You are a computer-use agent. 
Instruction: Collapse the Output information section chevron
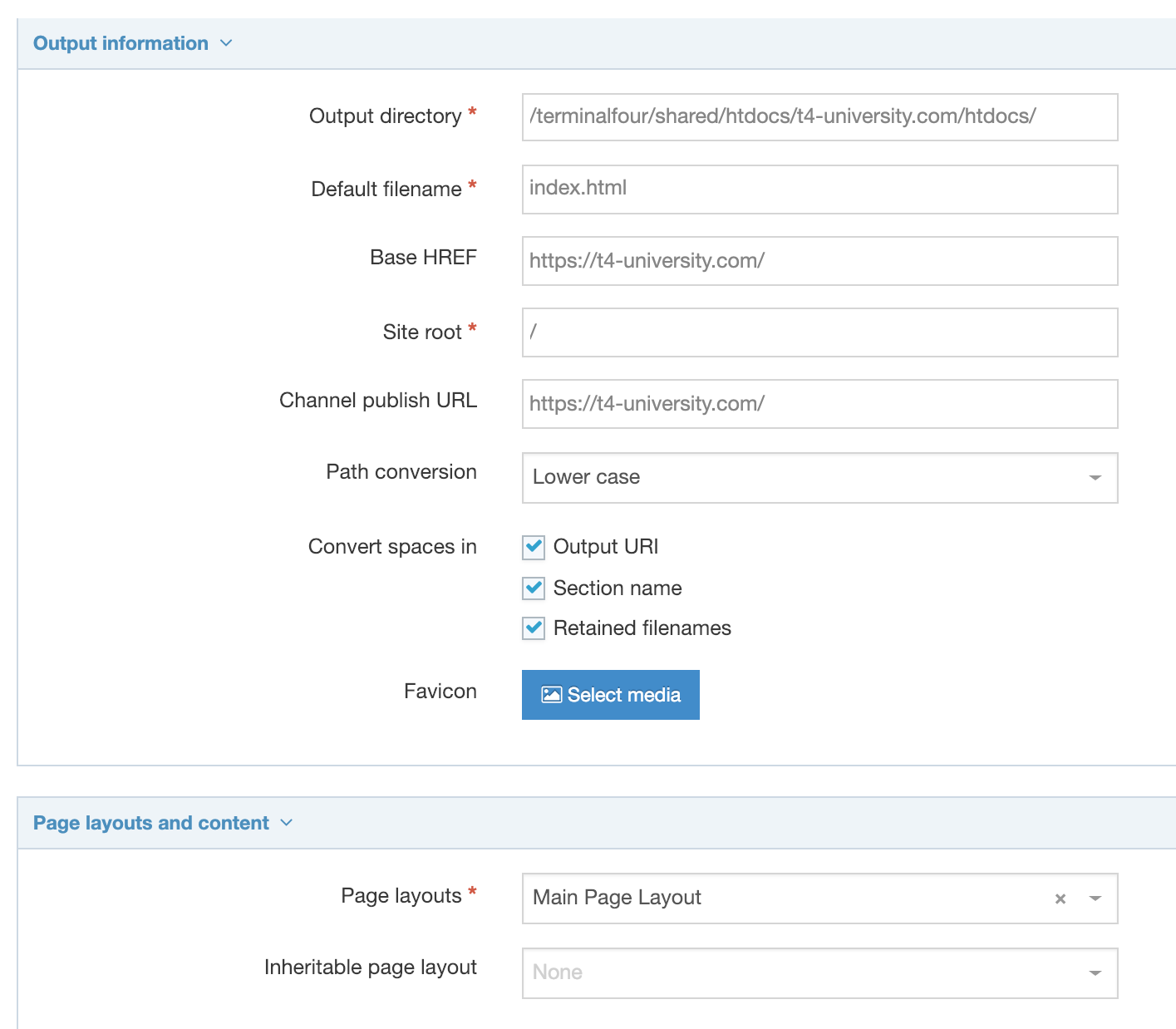click(226, 43)
